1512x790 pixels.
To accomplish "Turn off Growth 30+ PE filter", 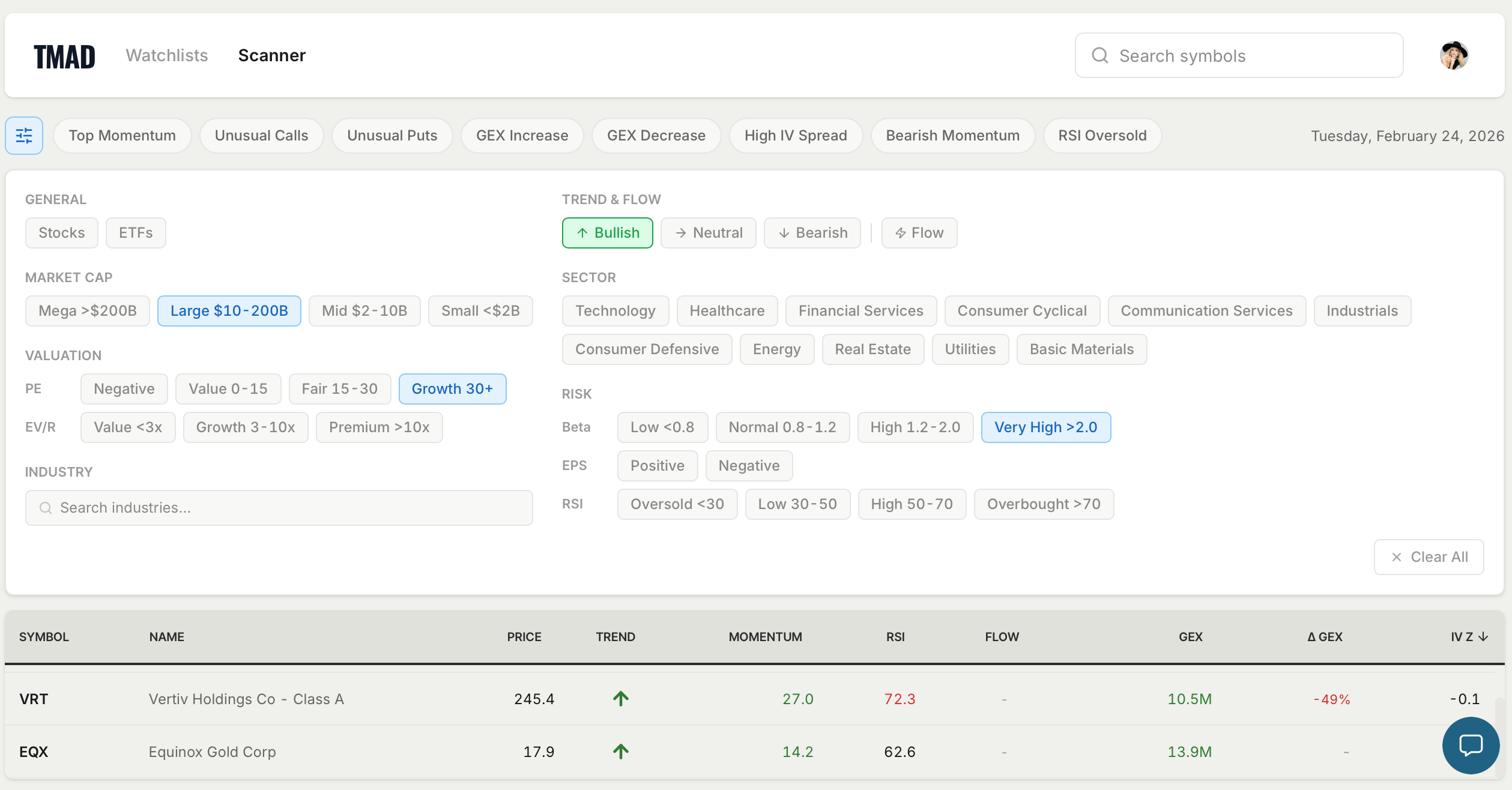I will (x=452, y=389).
